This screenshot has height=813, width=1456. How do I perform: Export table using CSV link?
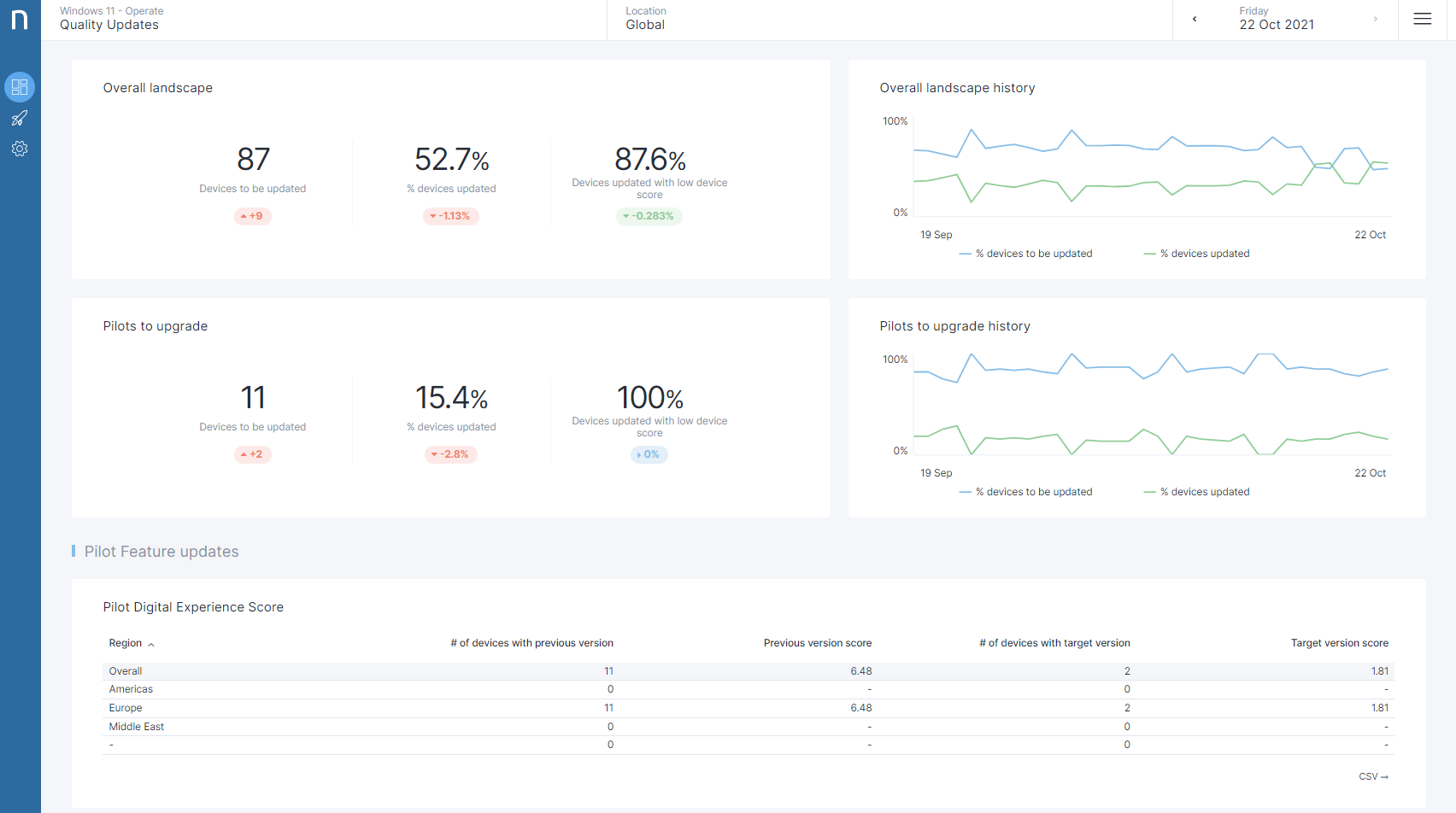coord(1373,776)
